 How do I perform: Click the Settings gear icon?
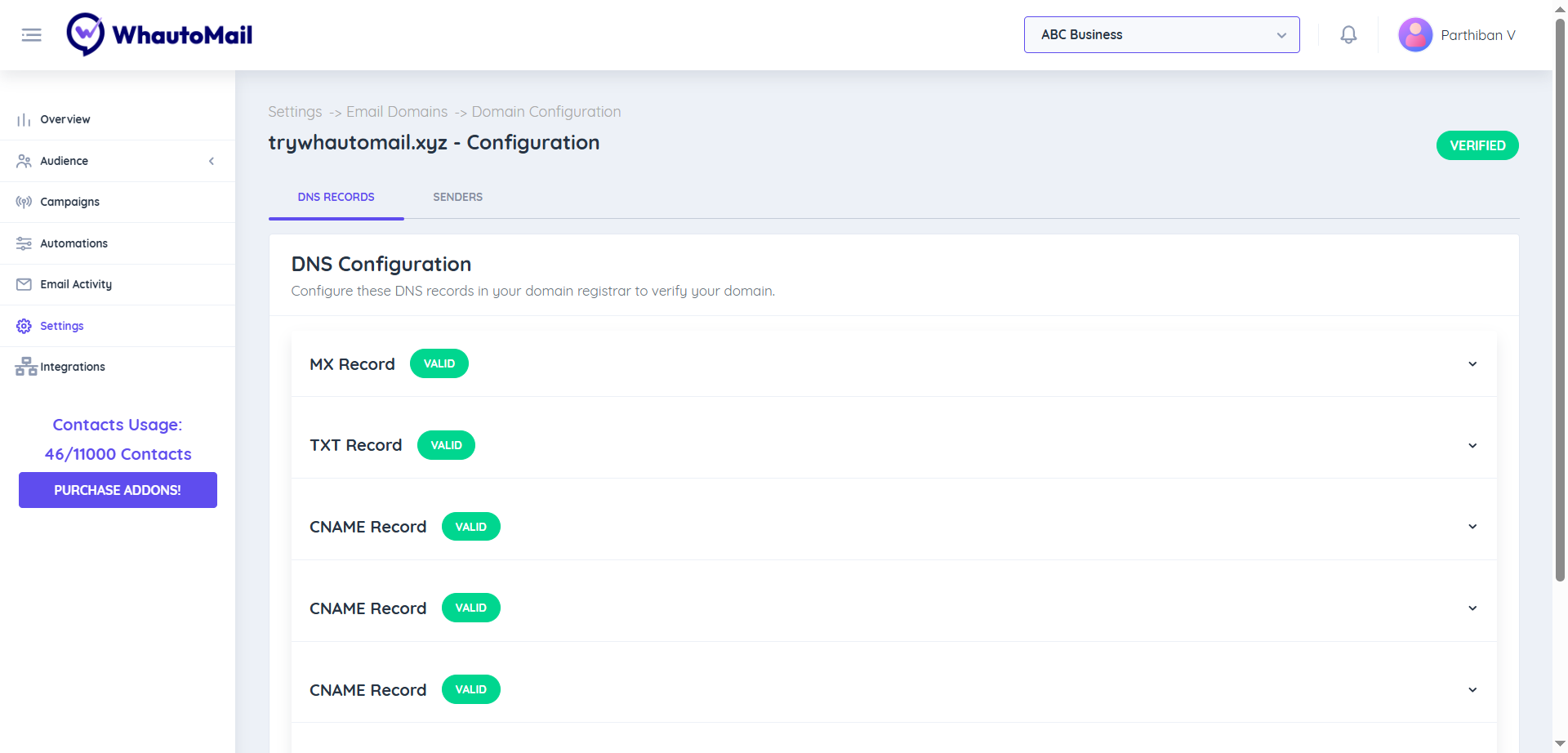(24, 326)
